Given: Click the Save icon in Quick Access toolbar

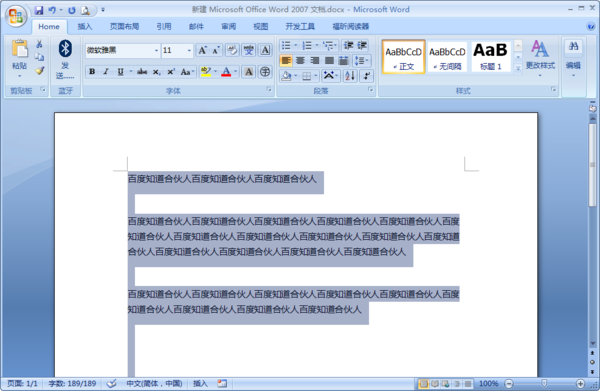Looking at the screenshot, I should click(39, 10).
